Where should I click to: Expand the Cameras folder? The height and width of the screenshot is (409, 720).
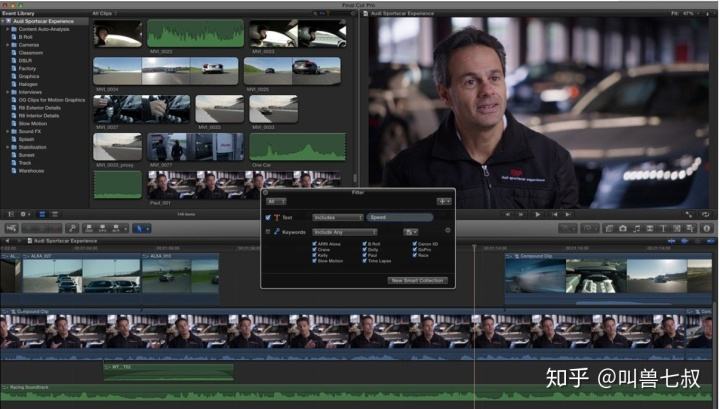[x=7, y=45]
